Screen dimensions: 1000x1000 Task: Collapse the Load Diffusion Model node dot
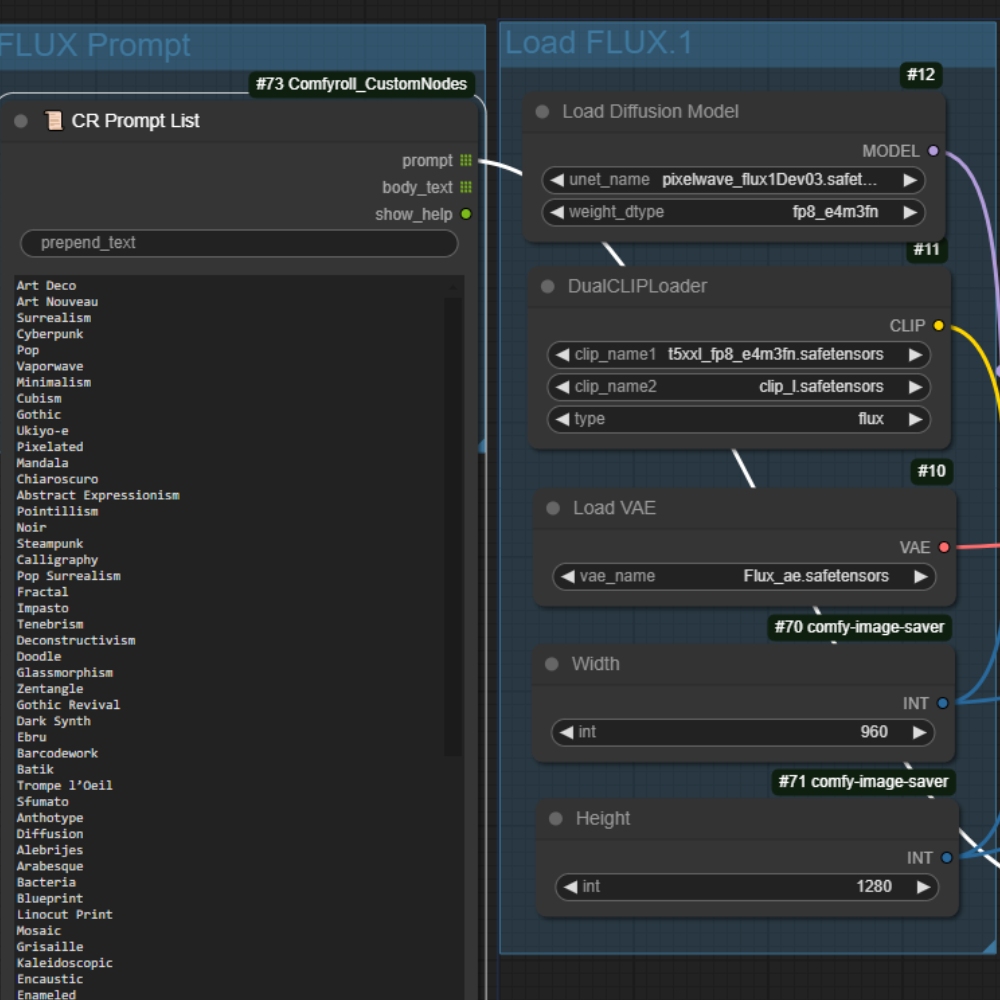coord(542,112)
